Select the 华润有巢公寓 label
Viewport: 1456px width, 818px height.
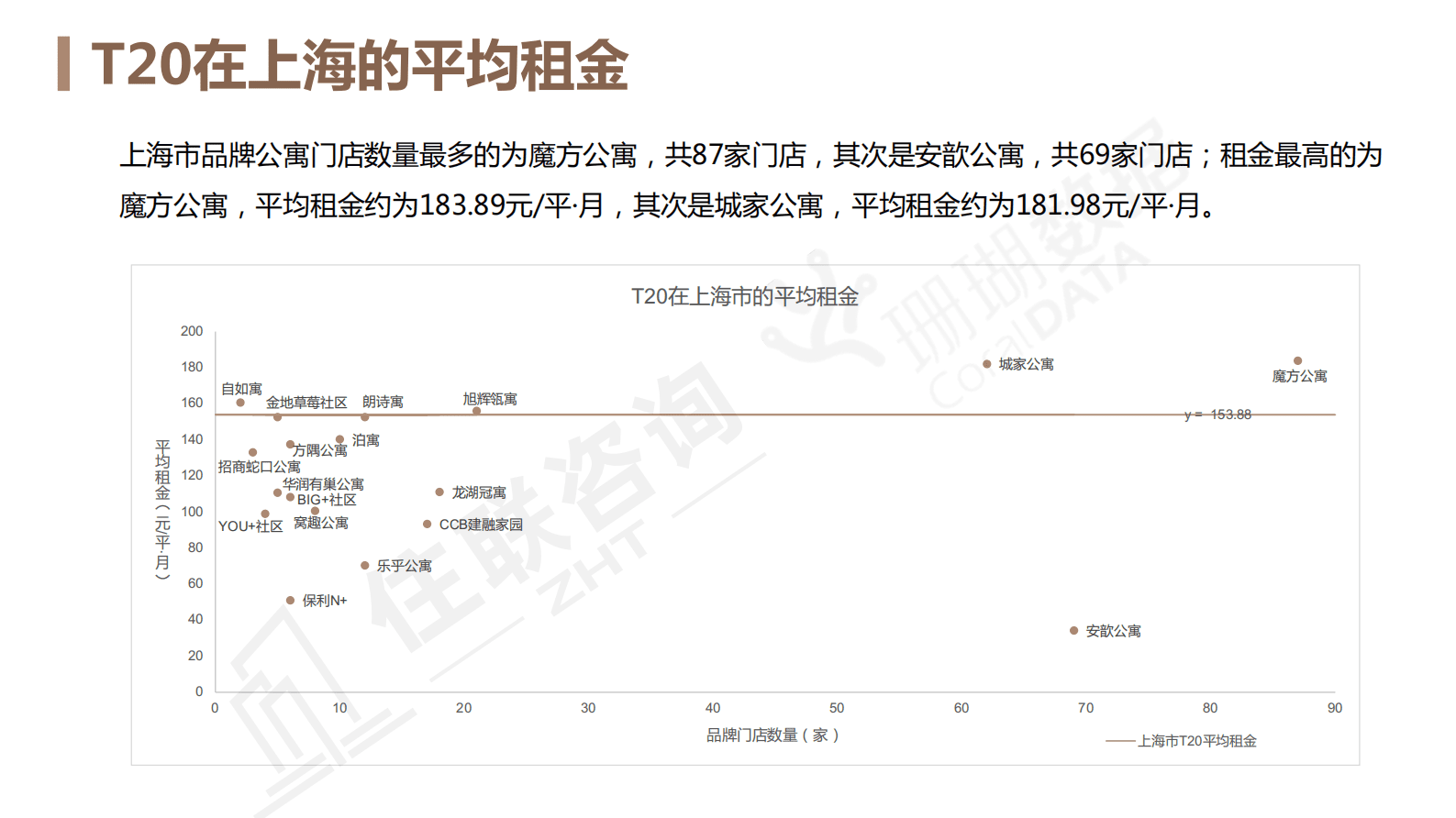(323, 484)
